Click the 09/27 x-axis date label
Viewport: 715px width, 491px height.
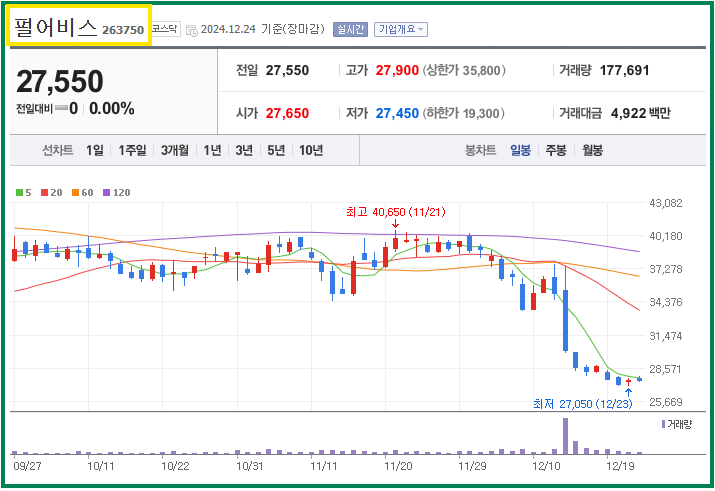tap(27, 466)
